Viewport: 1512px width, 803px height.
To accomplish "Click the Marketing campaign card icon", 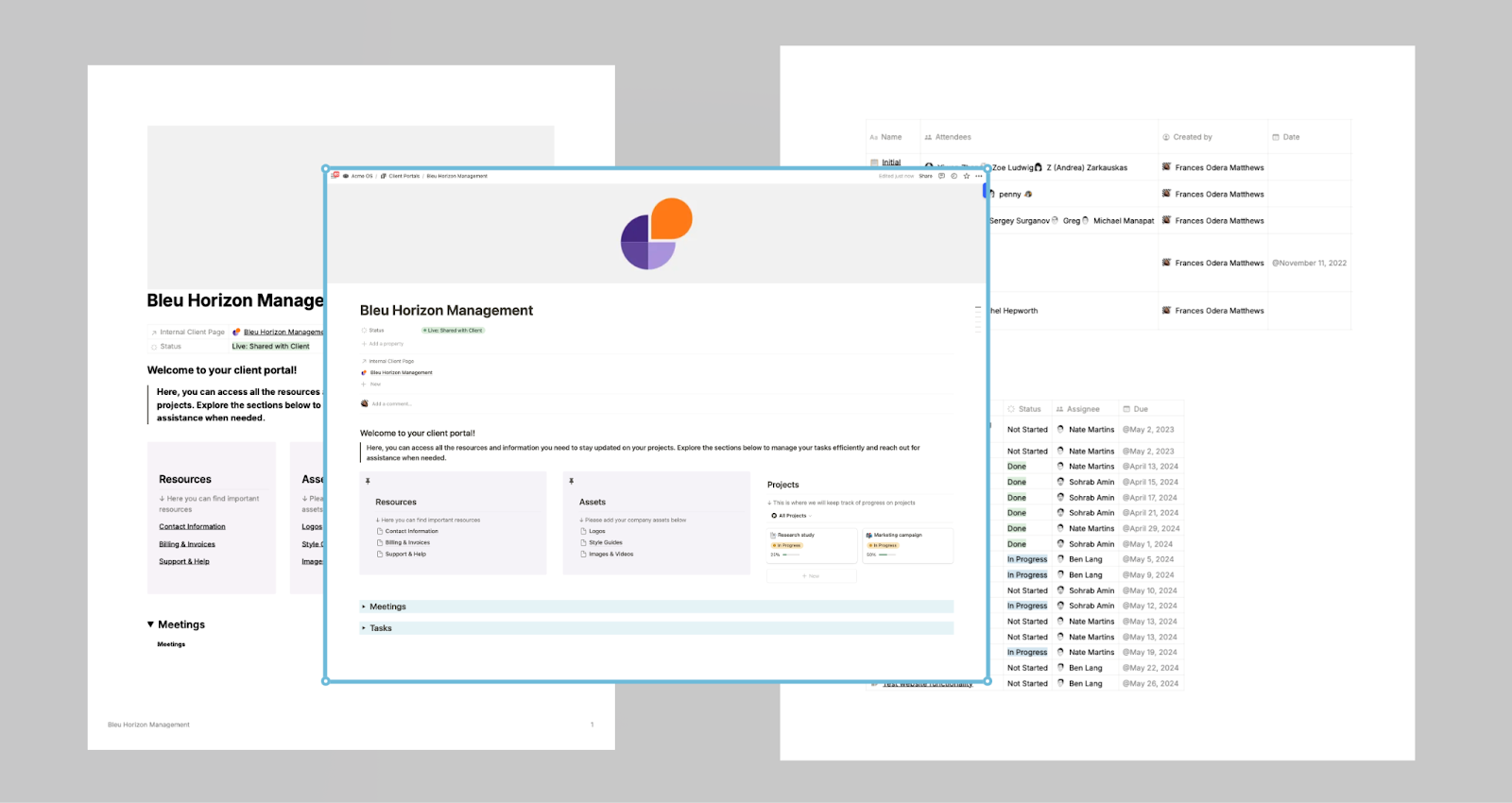I will pos(869,535).
